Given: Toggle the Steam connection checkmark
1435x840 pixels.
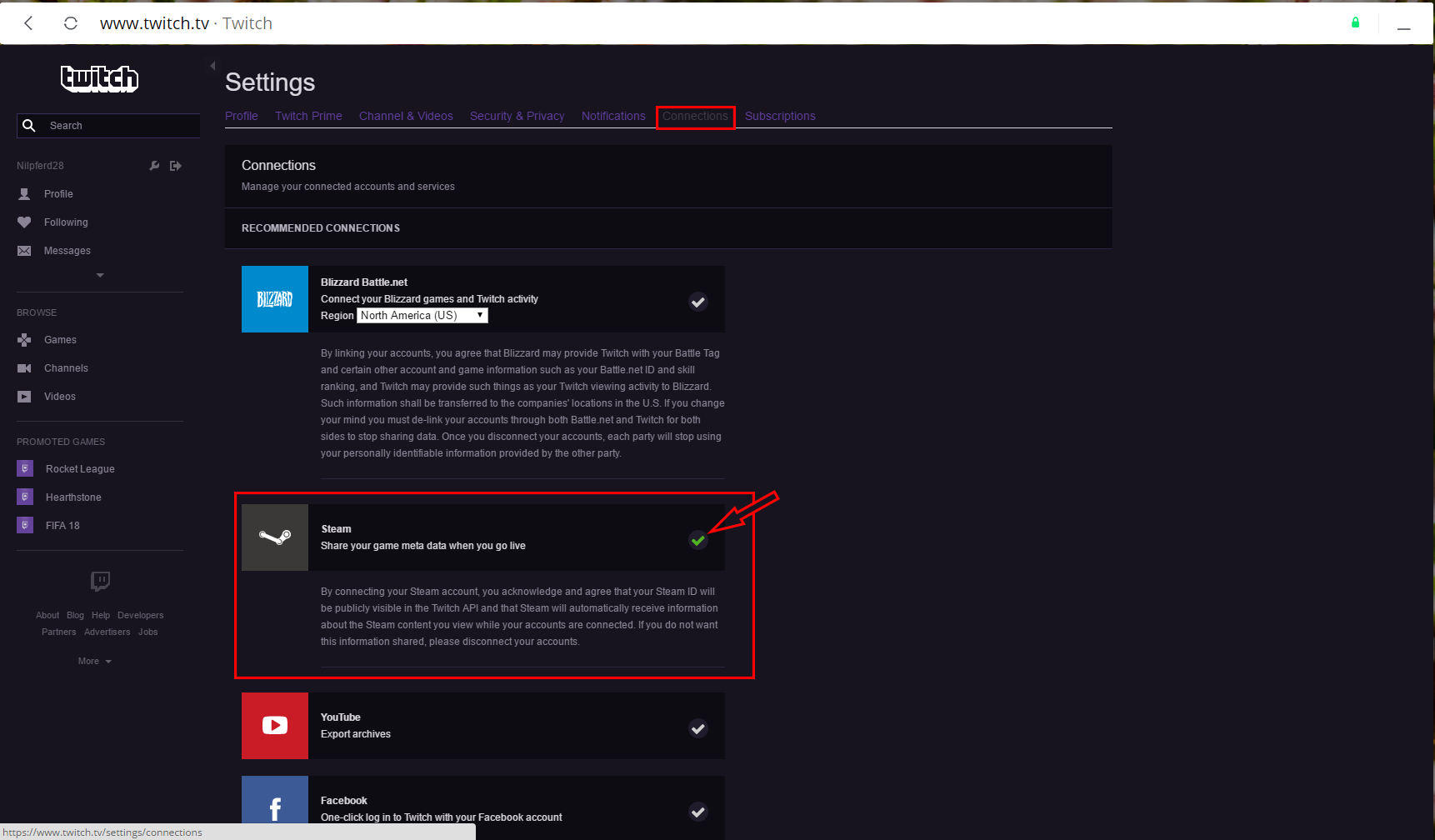Looking at the screenshot, I should point(698,540).
